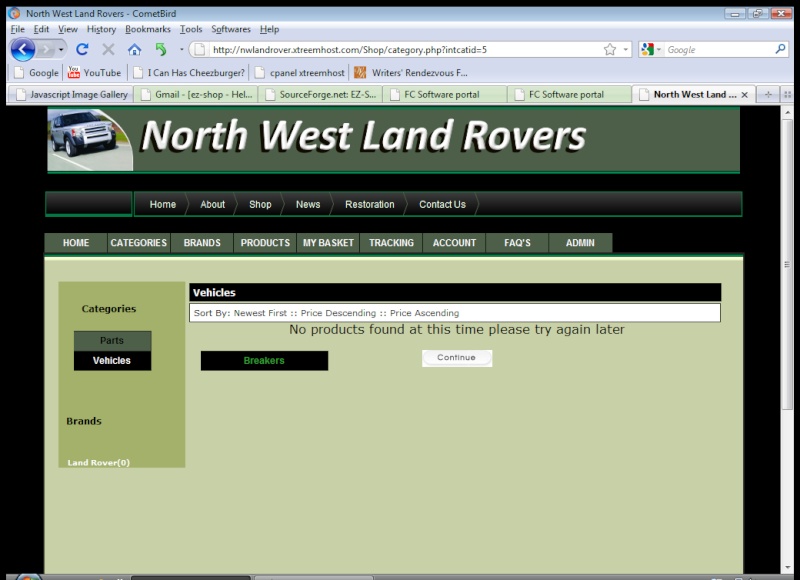800x580 pixels.
Task: Open the View menu
Action: (67, 29)
